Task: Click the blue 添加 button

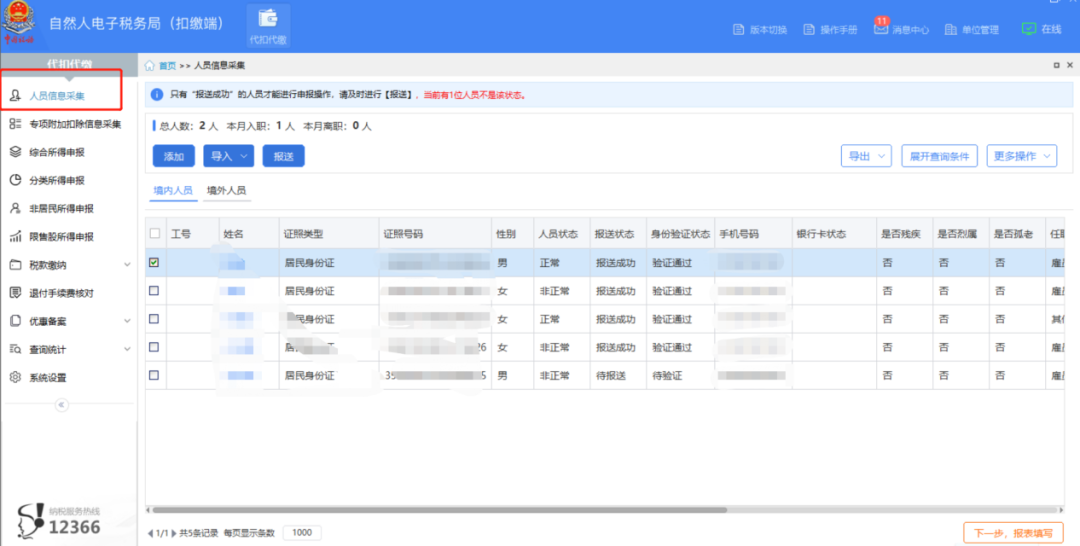Action: 174,156
